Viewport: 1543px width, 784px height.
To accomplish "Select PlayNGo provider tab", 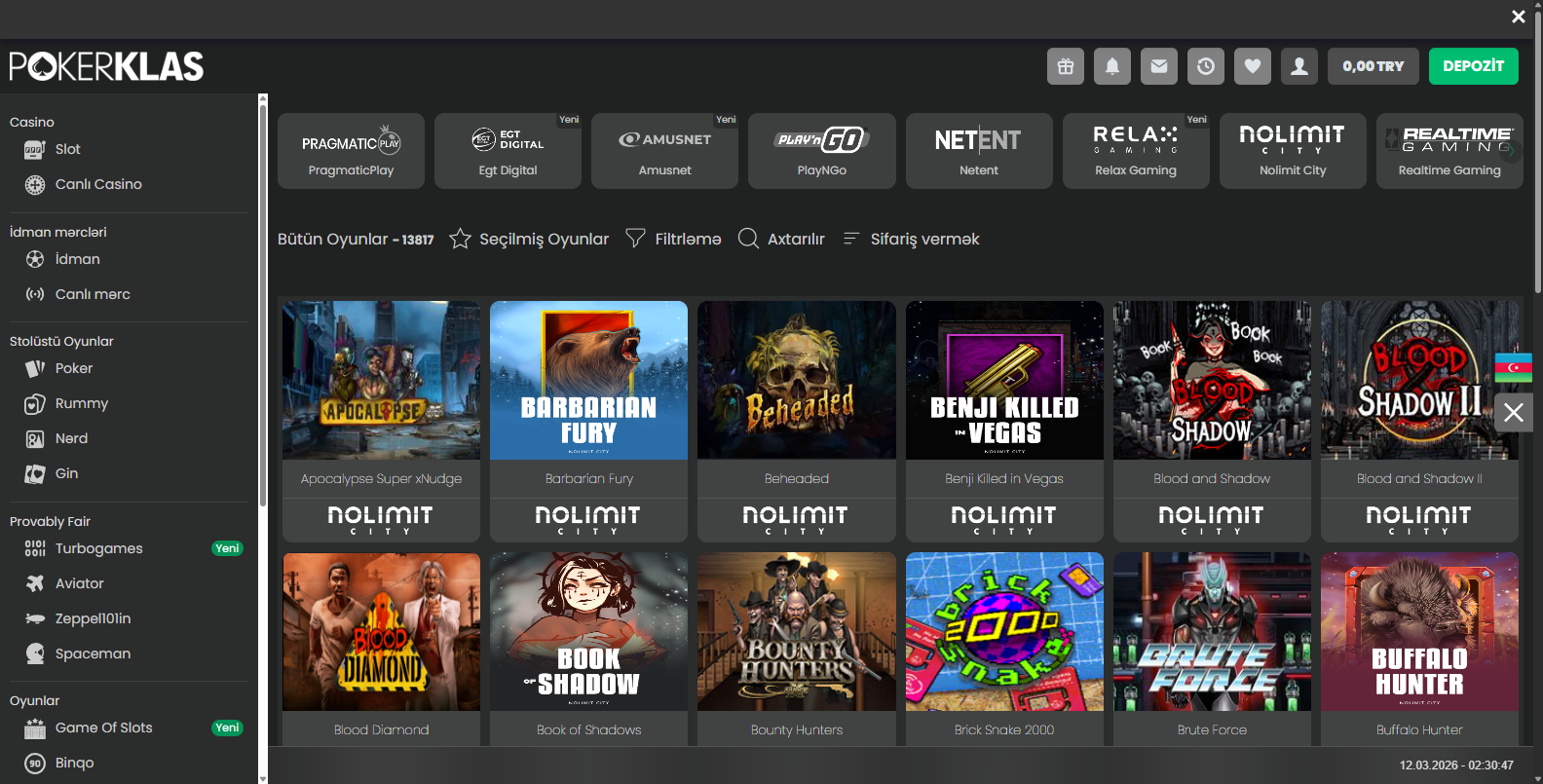I will pos(822,150).
